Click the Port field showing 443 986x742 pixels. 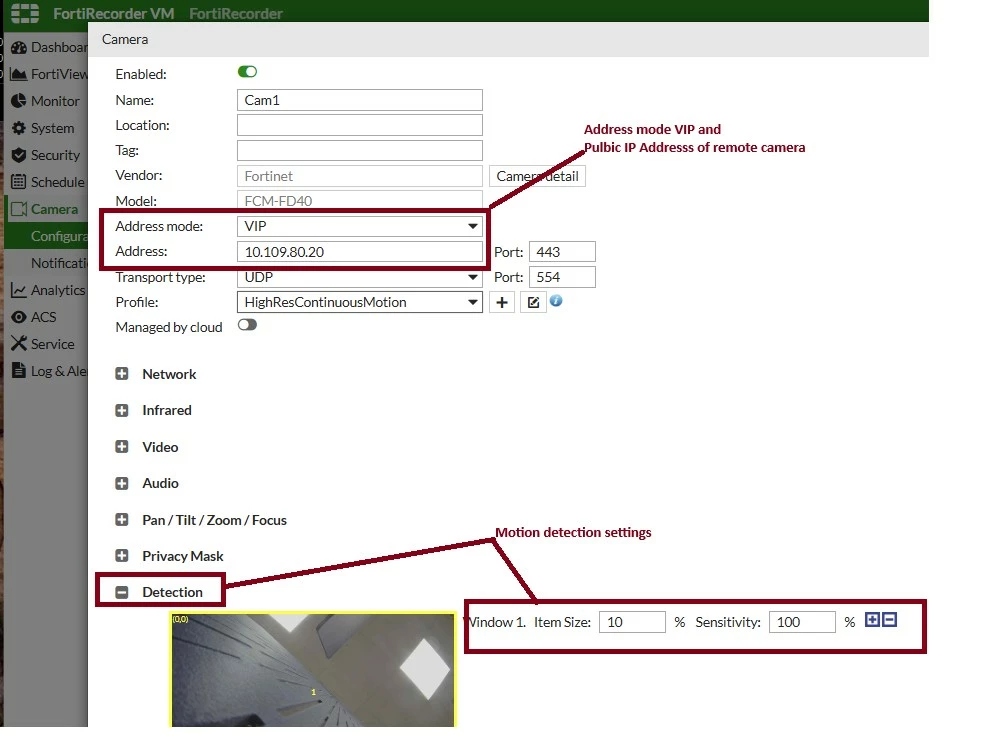pos(562,252)
